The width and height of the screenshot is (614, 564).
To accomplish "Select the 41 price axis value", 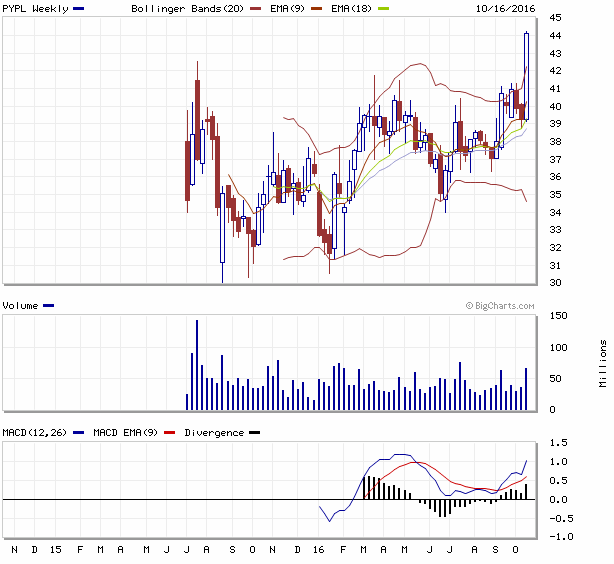I will pos(555,89).
